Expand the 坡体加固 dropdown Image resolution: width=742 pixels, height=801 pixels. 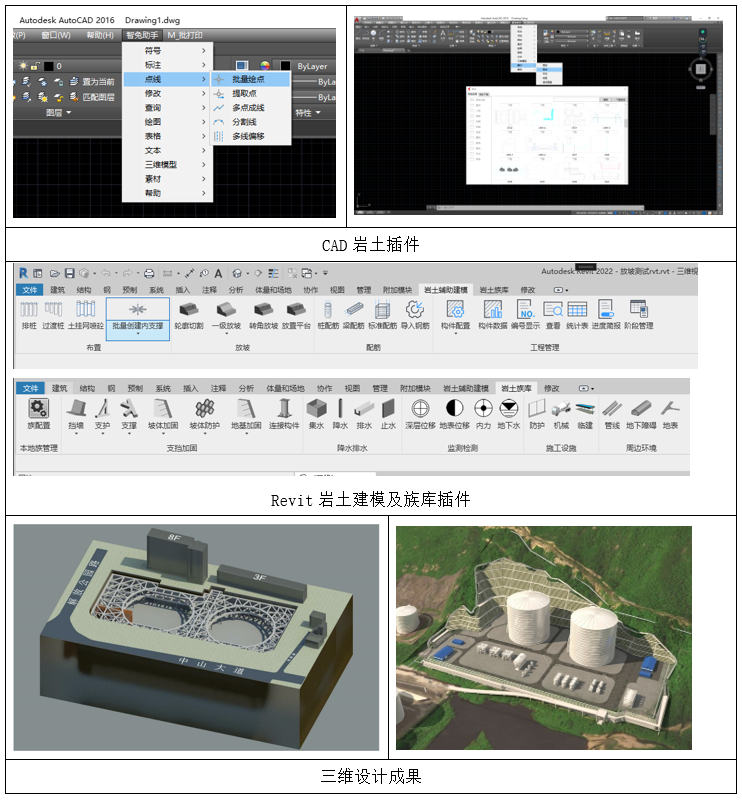click(163, 434)
